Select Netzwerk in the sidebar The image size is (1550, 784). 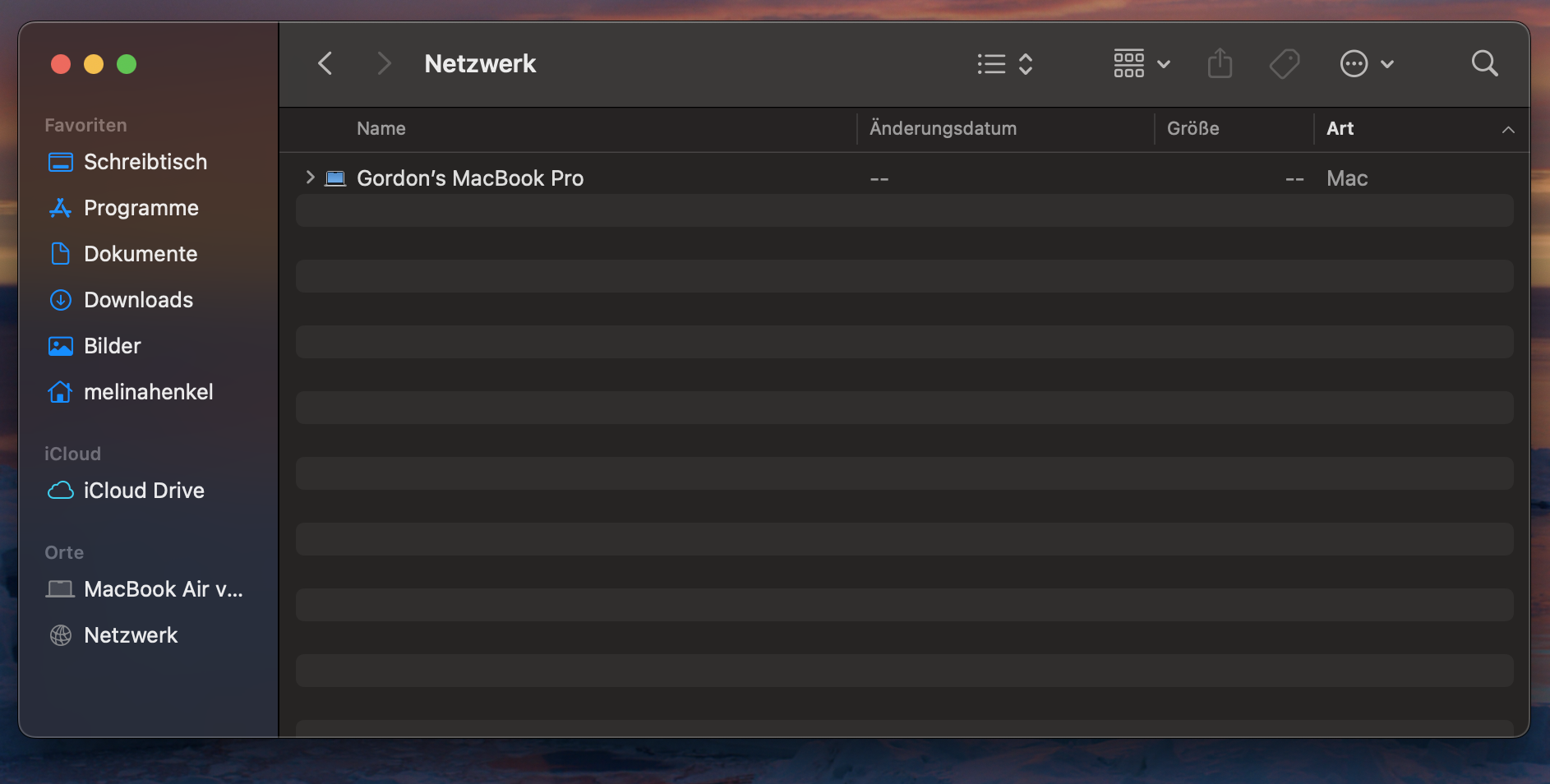tap(131, 635)
